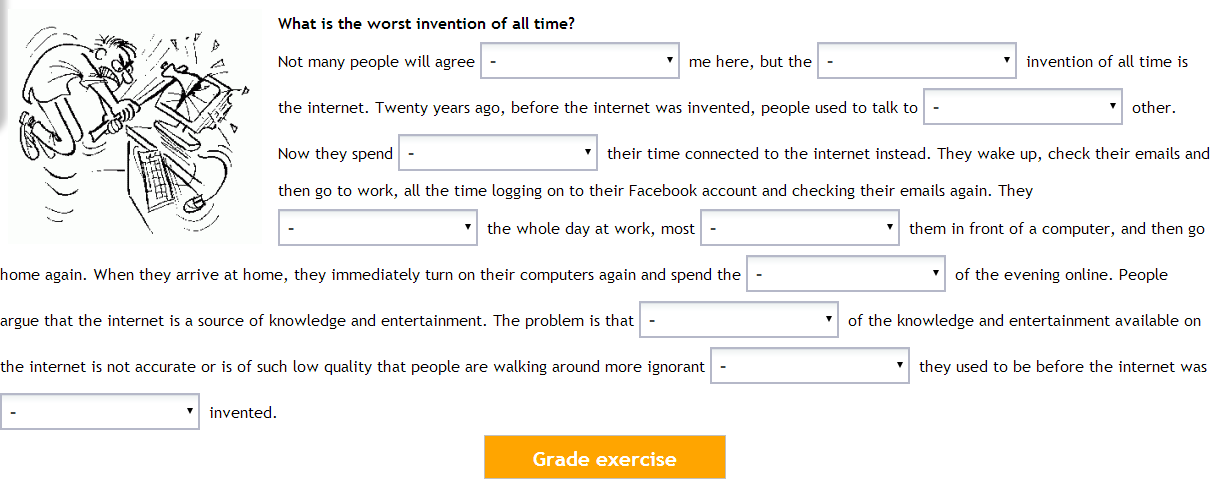1222x494 pixels.
Task: Click the heading "What is the worst invention"
Action: (x=426, y=23)
